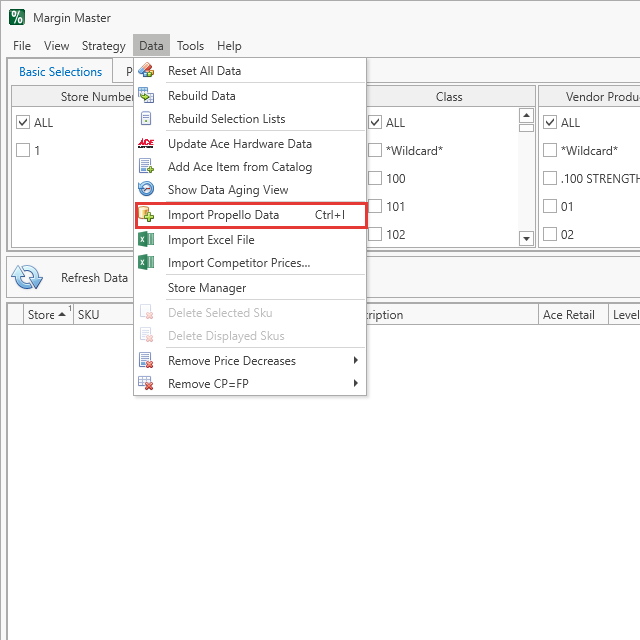Sort by the Ace Retail column header
This screenshot has width=640, height=640.
tap(573, 315)
